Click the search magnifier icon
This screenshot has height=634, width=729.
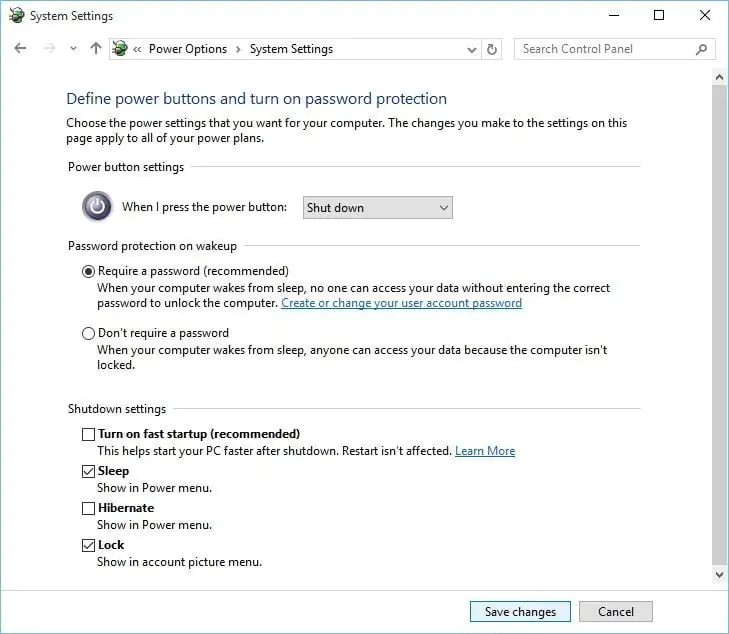coord(702,49)
